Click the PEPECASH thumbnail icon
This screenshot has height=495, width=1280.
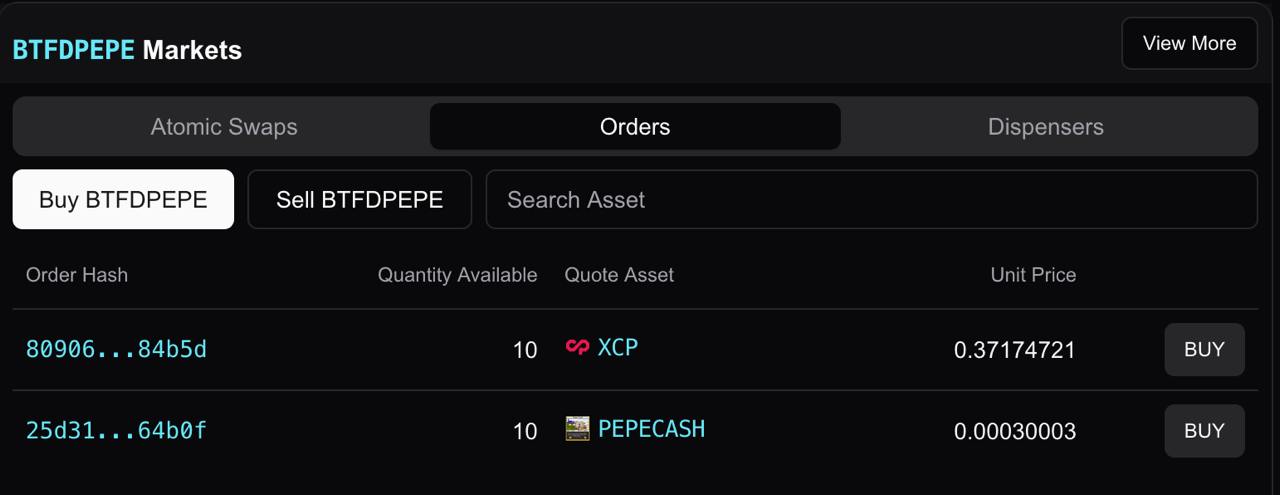(x=577, y=429)
